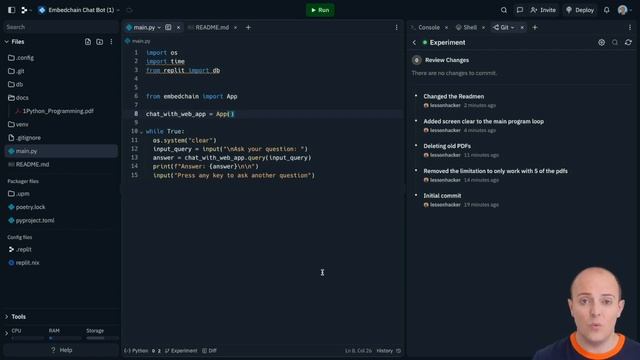Switch to the Shell tab

pos(467,27)
